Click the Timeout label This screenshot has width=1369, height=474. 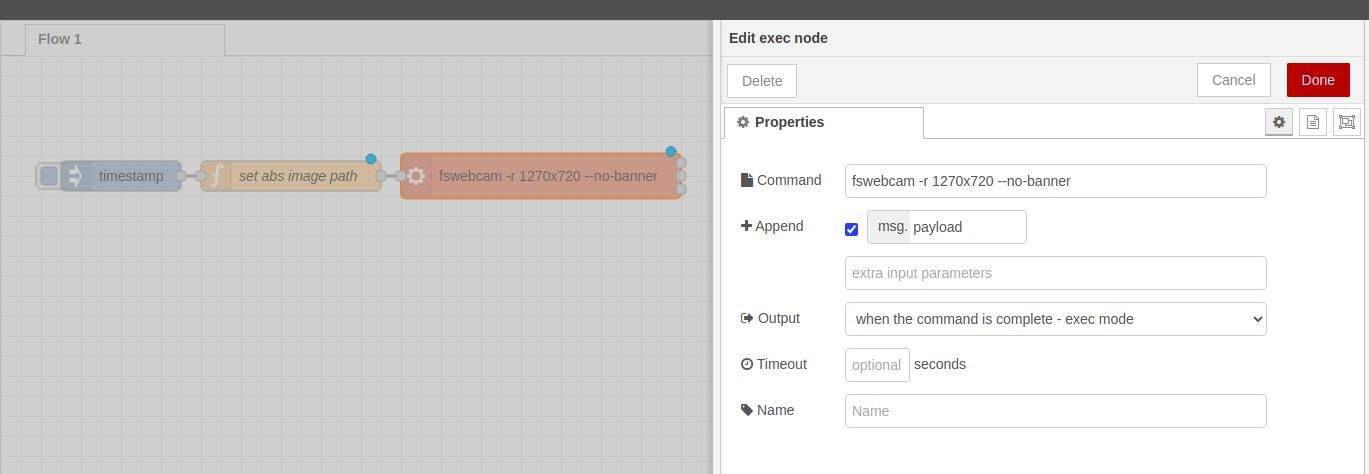click(x=774, y=364)
